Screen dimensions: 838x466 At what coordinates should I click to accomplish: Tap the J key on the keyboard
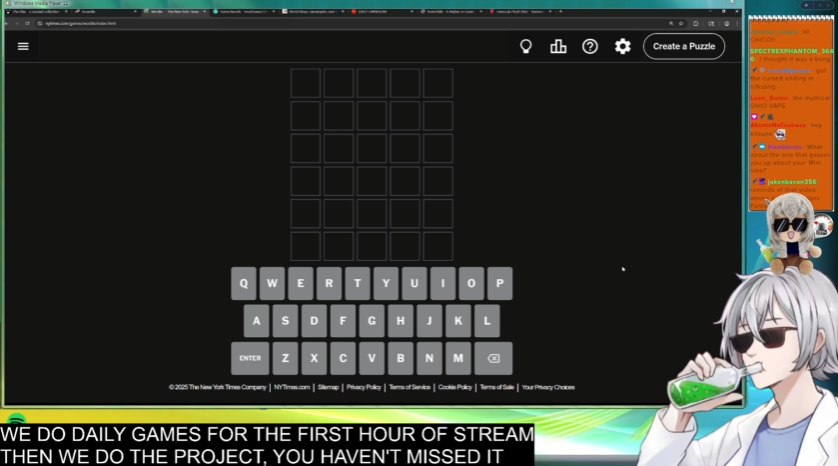point(429,321)
